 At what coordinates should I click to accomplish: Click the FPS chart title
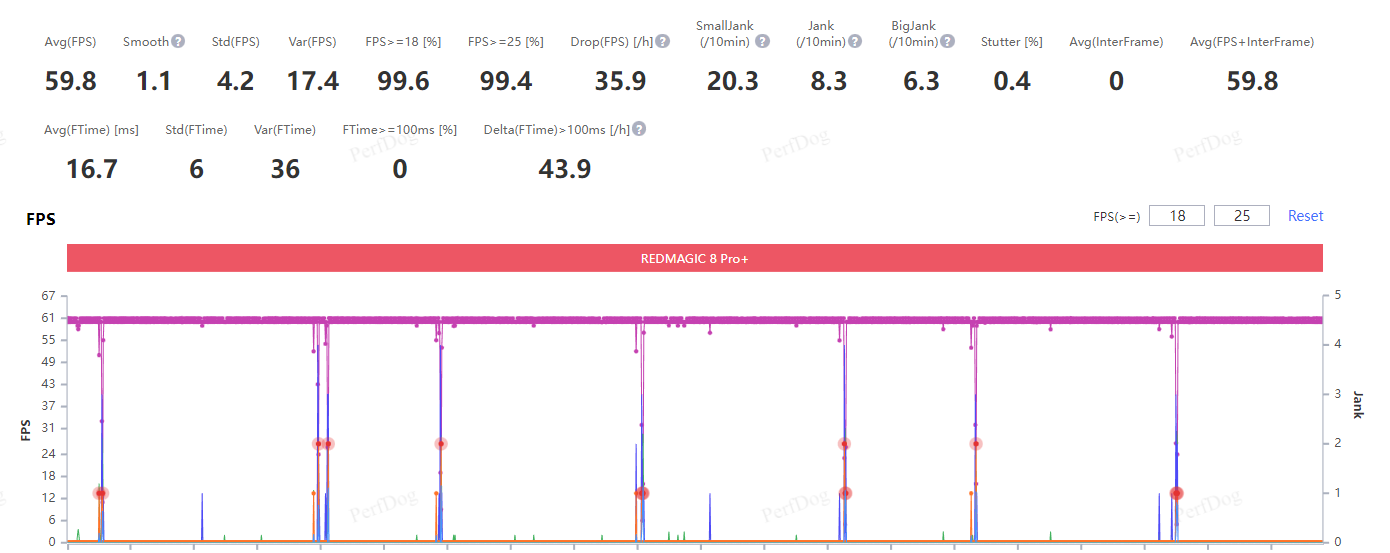[41, 219]
